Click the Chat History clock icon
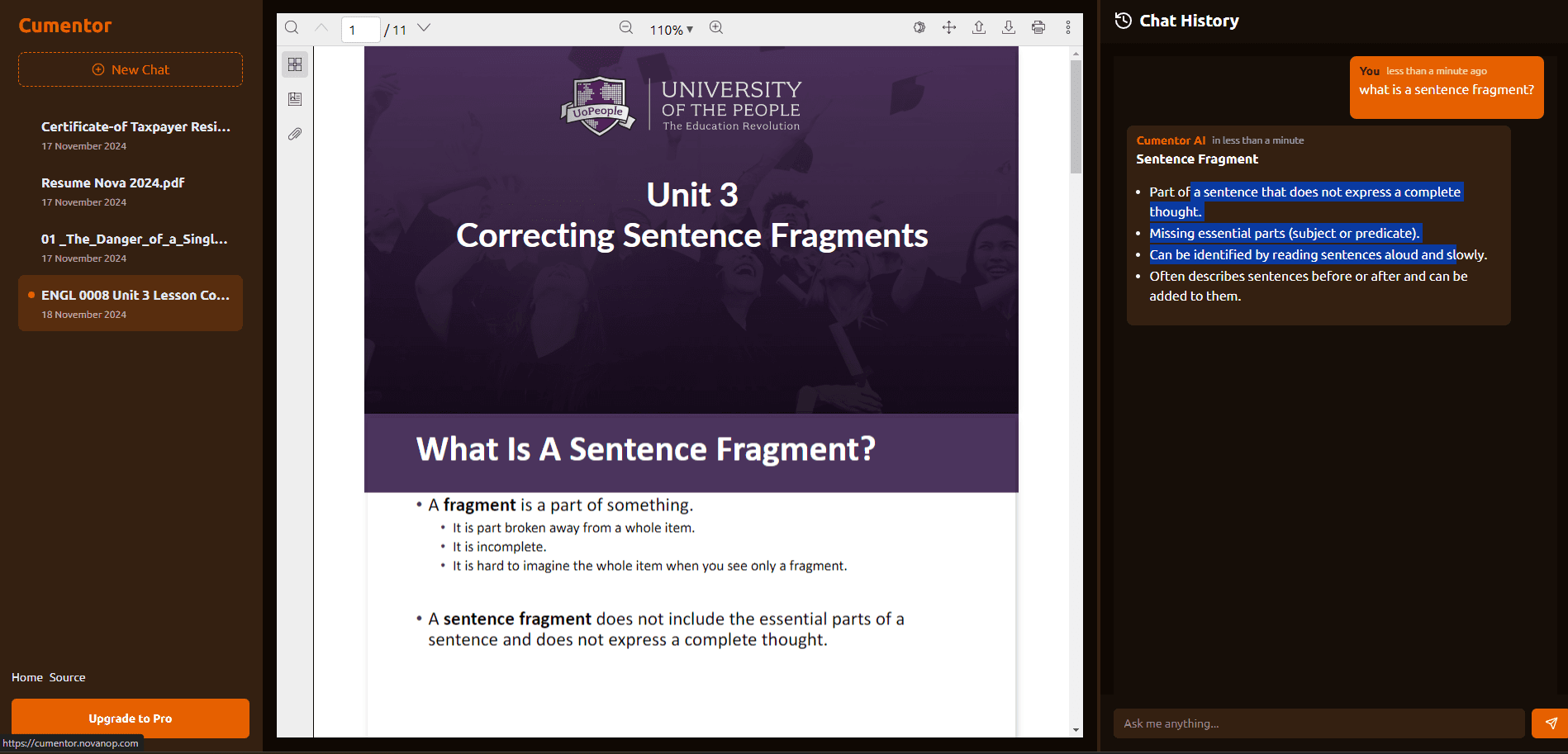 click(1123, 21)
